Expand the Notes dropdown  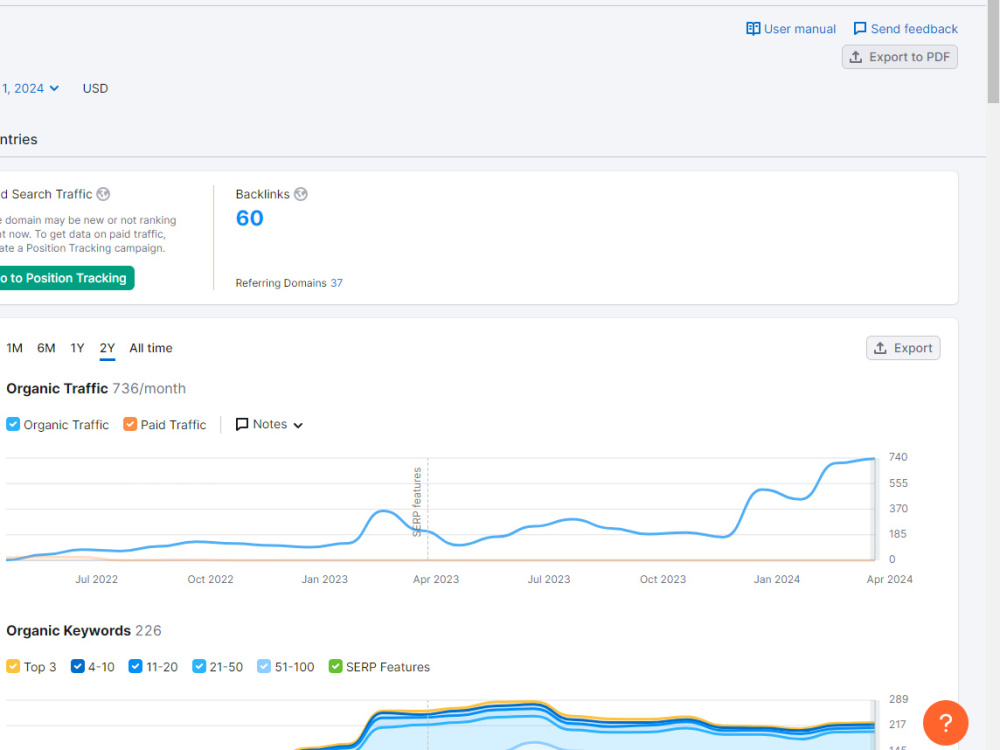coord(268,425)
